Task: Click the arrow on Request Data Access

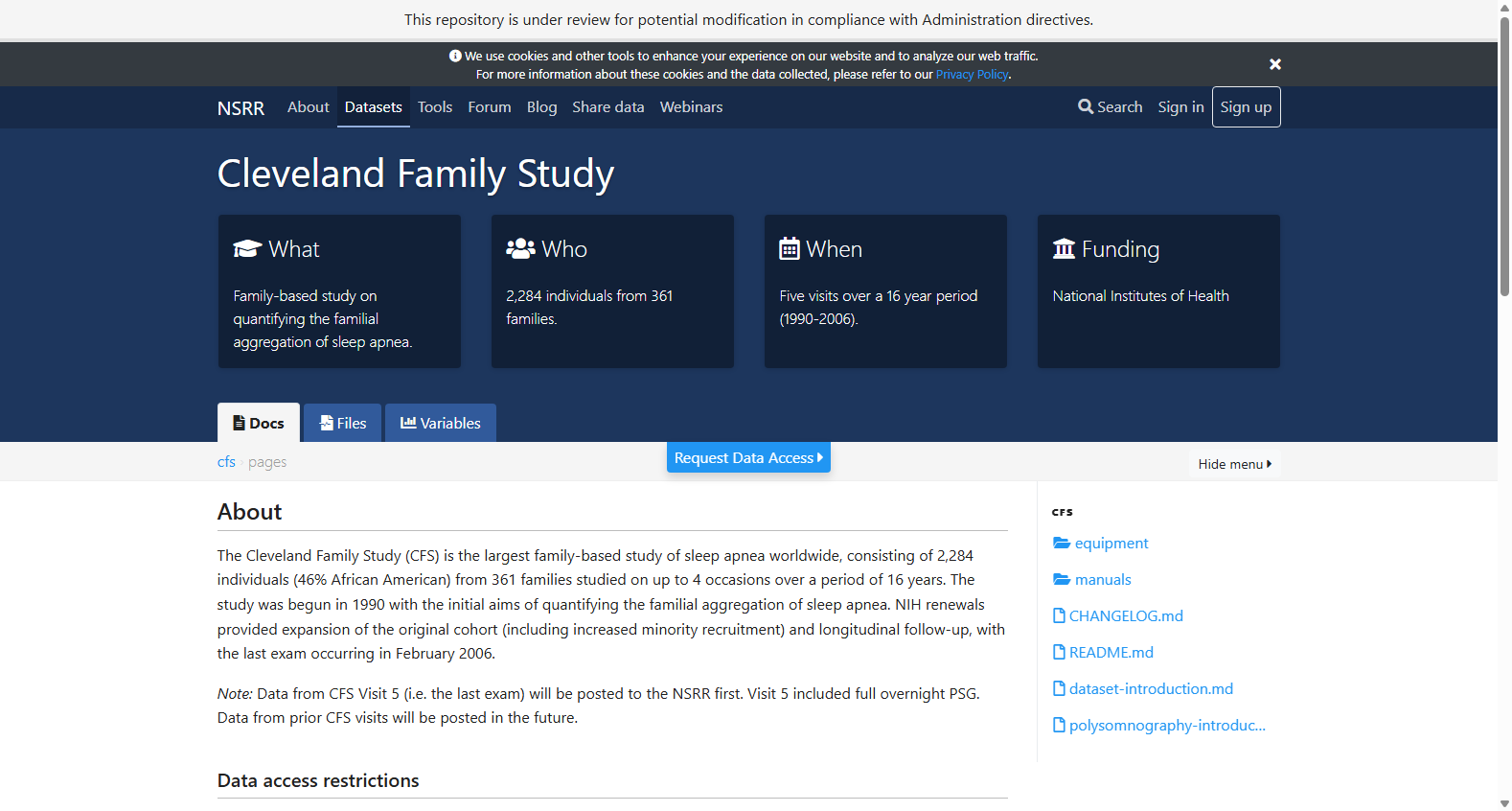Action: pos(820,457)
